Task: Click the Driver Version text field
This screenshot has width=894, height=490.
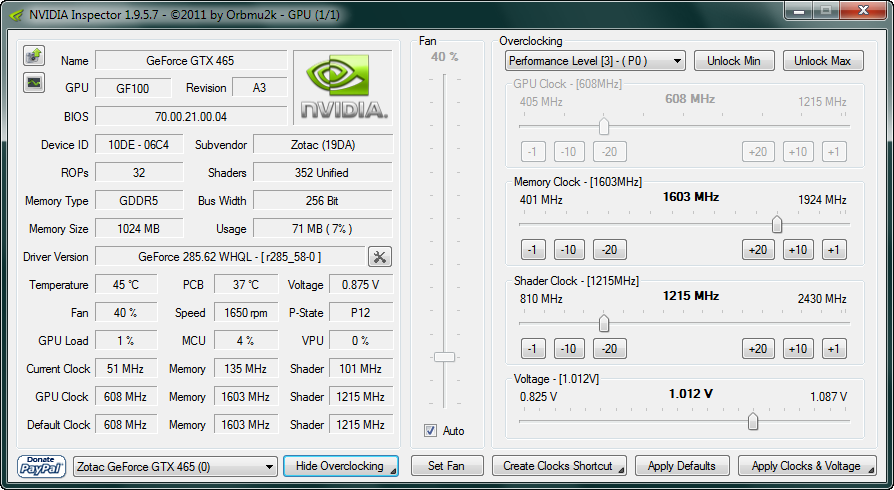Action: (x=229, y=257)
